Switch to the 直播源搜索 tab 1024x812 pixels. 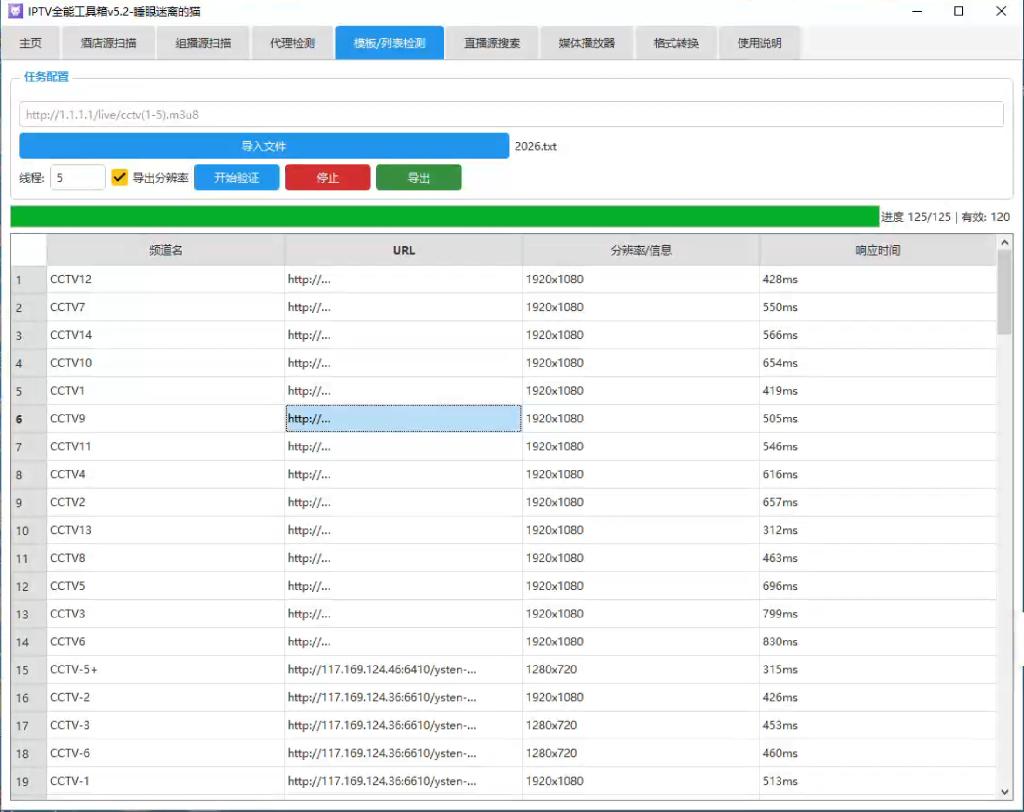point(492,43)
